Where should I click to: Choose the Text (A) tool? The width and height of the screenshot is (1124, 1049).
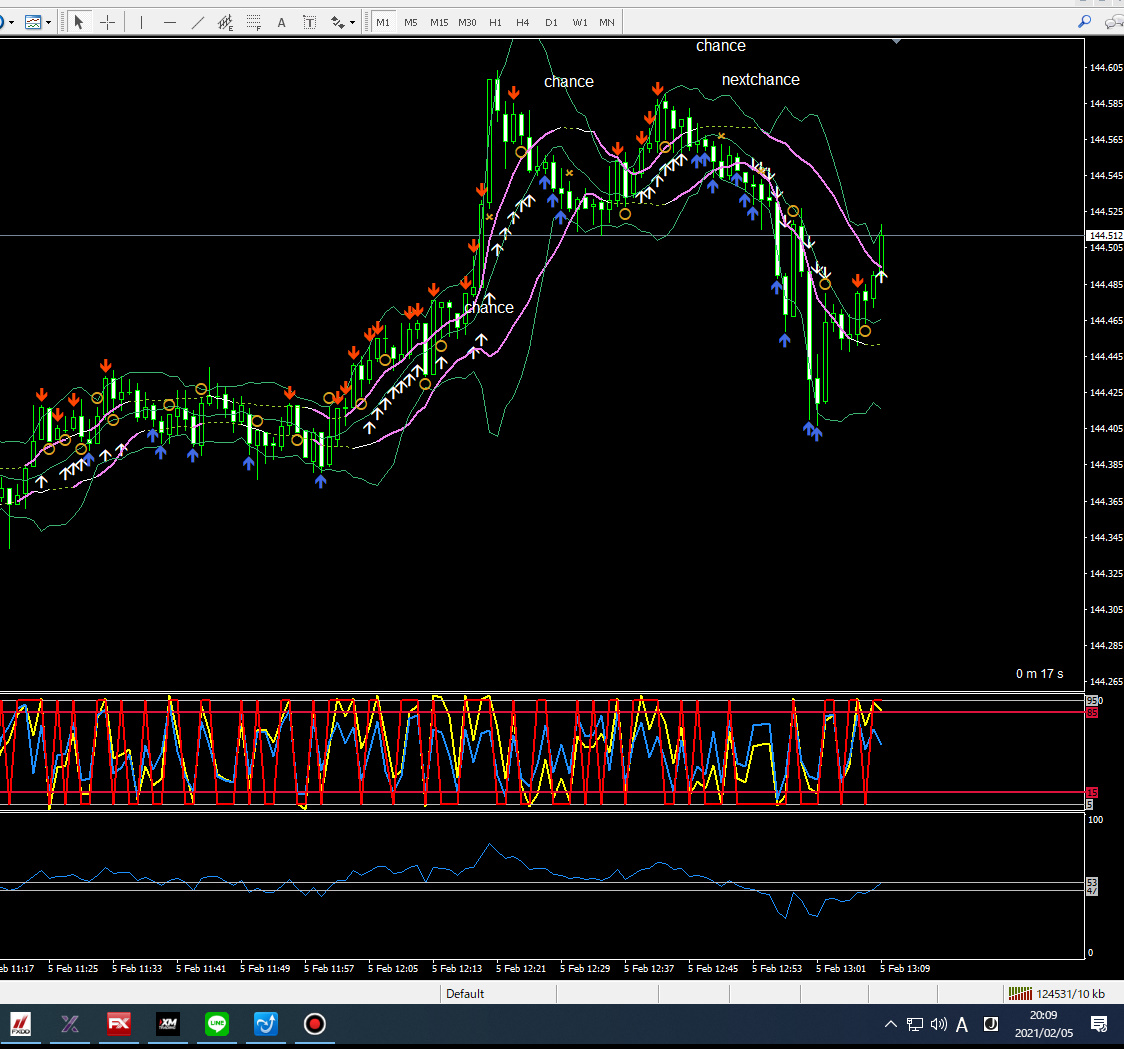[x=281, y=22]
